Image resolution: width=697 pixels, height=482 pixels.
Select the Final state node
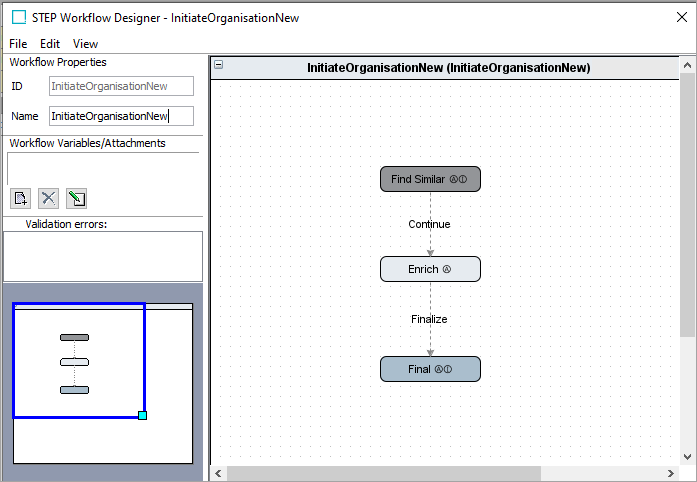(x=430, y=369)
